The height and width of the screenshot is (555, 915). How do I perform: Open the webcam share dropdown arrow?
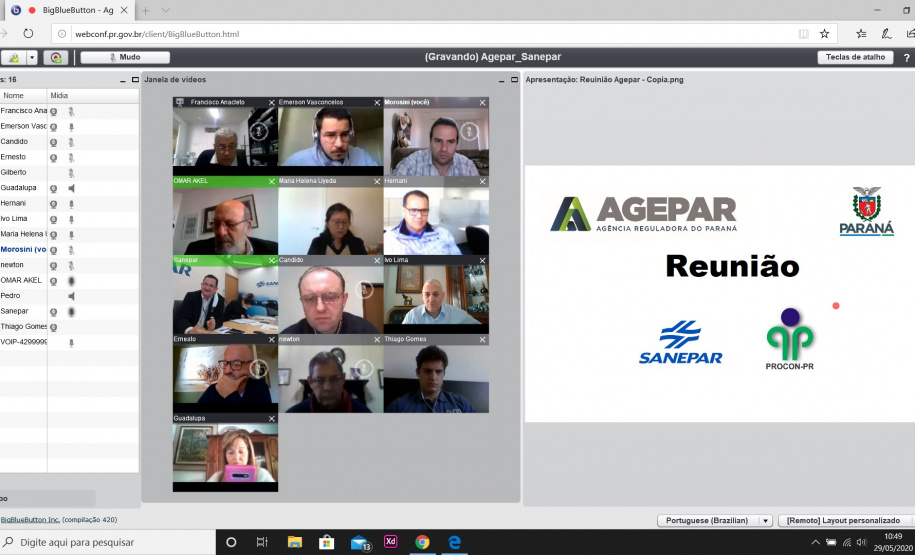(x=32, y=57)
